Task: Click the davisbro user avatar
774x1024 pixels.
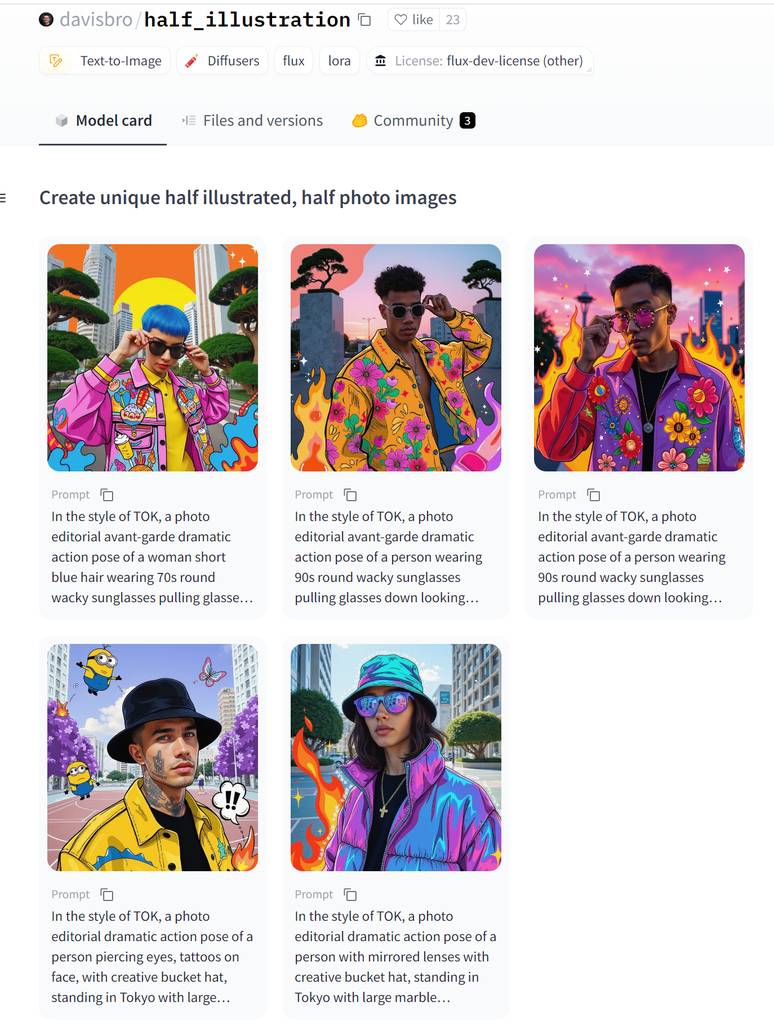Action: click(46, 20)
